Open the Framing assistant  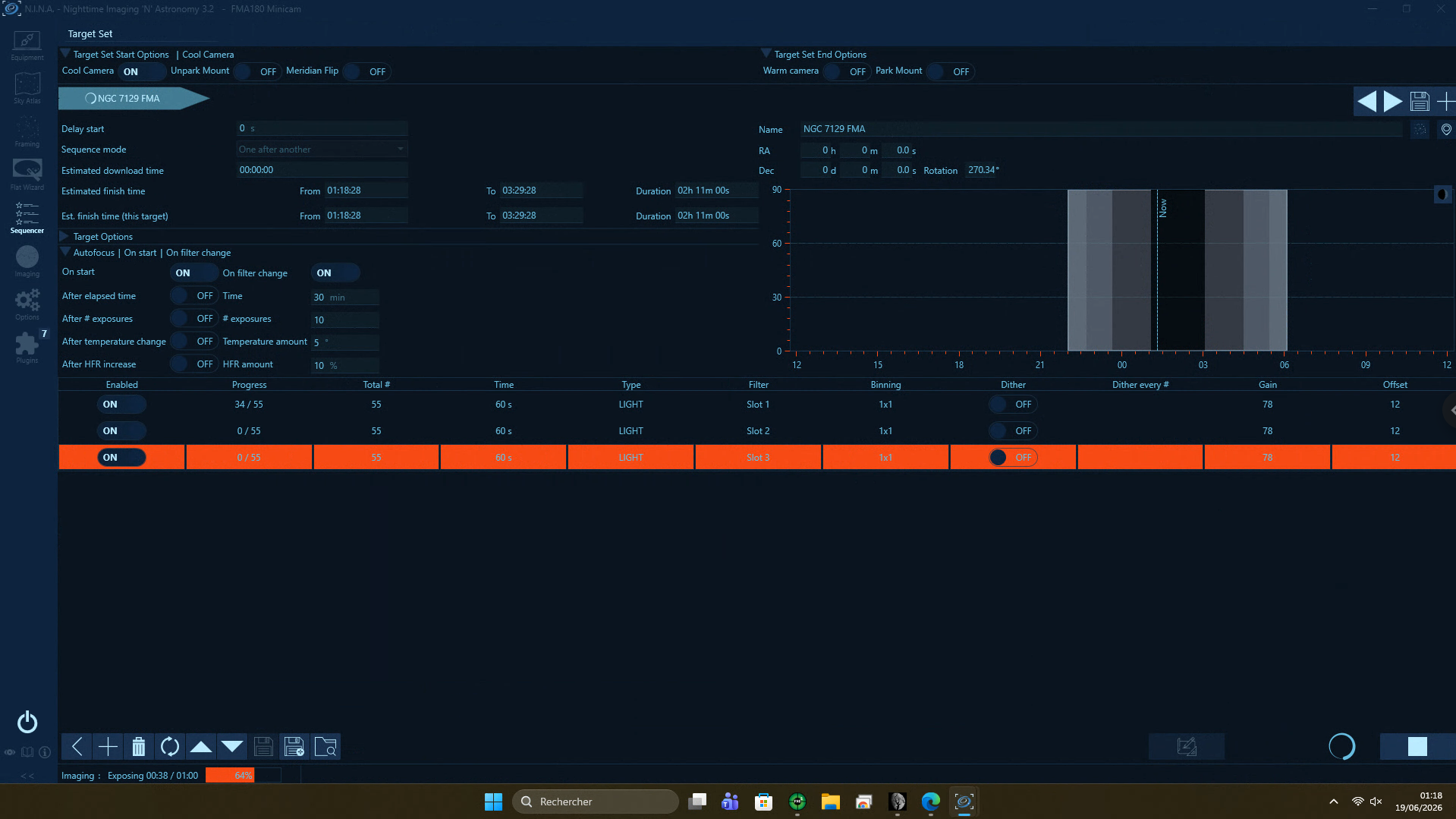[x=27, y=131]
